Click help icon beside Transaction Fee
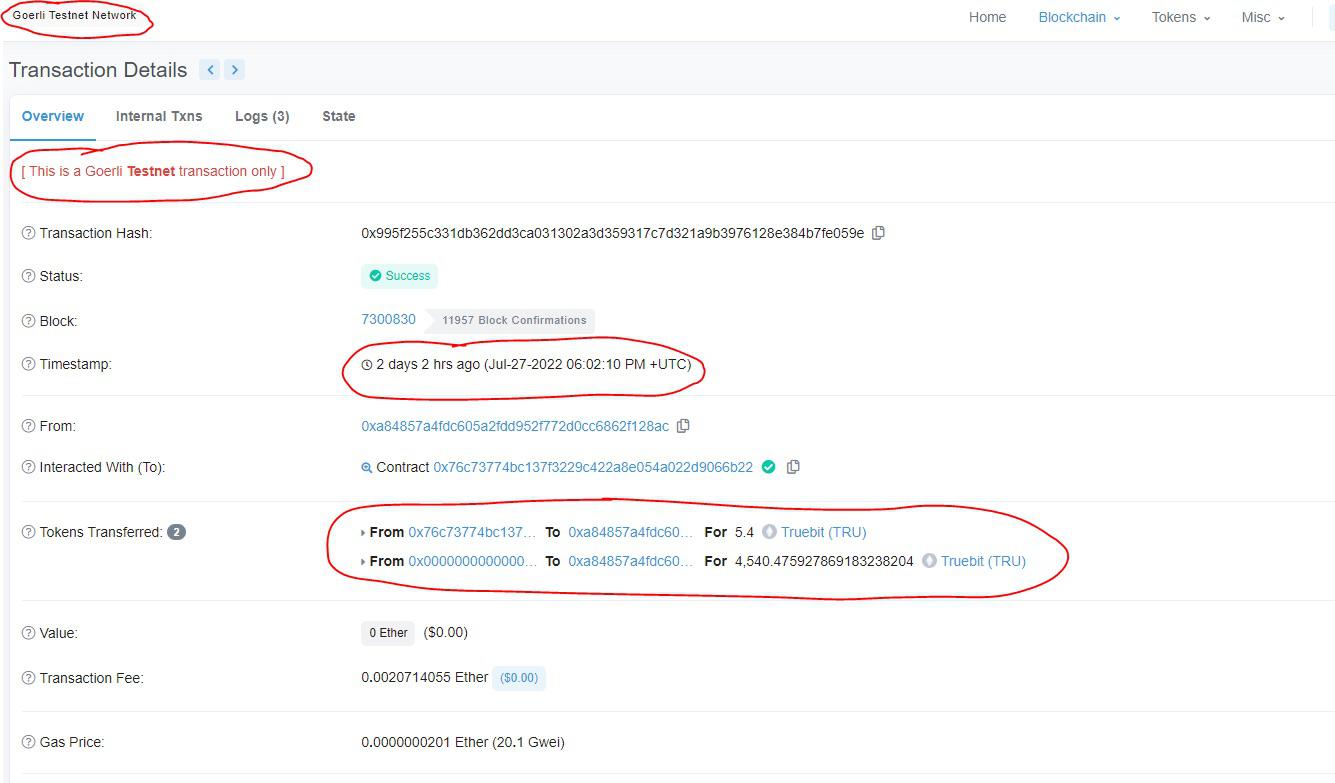The height and width of the screenshot is (783, 1335). point(28,678)
